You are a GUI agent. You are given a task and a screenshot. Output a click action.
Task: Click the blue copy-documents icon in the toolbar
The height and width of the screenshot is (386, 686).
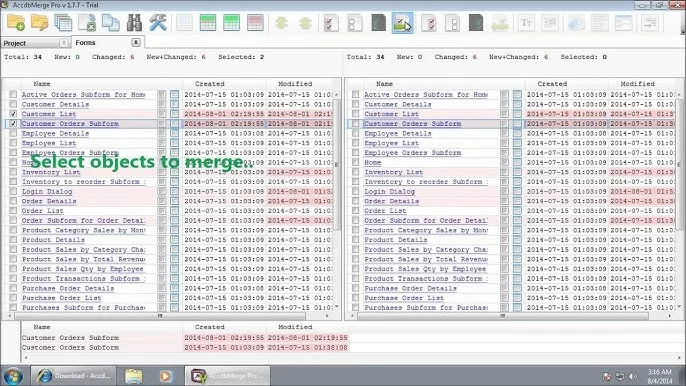pyautogui.click(x=110, y=22)
